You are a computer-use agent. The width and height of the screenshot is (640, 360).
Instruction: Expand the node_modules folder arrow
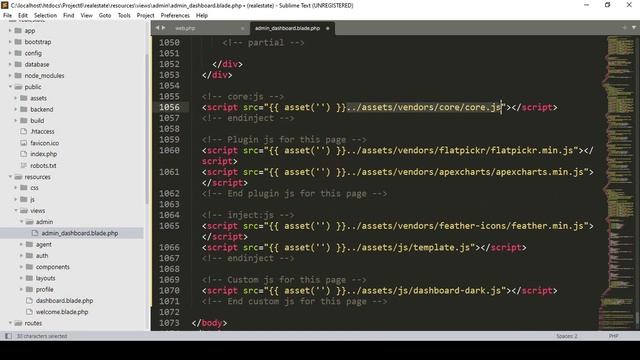(10, 76)
